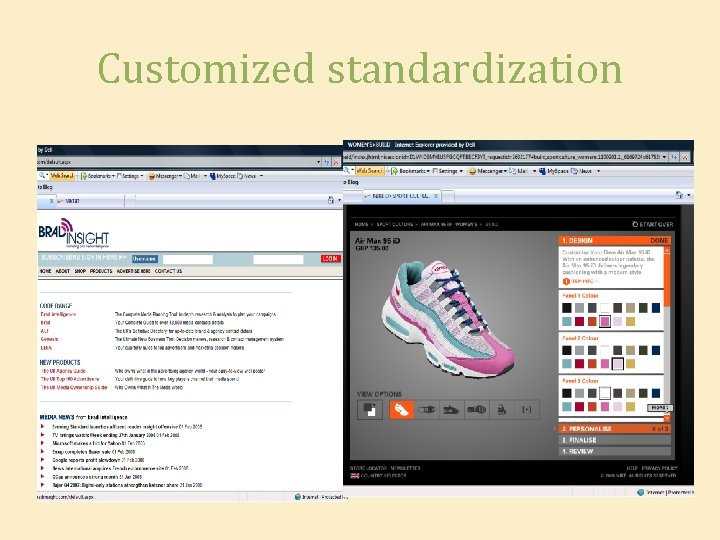Expand the Mail dropdown arrow in Nike window
The height and width of the screenshot is (540, 720).
pos(534,171)
